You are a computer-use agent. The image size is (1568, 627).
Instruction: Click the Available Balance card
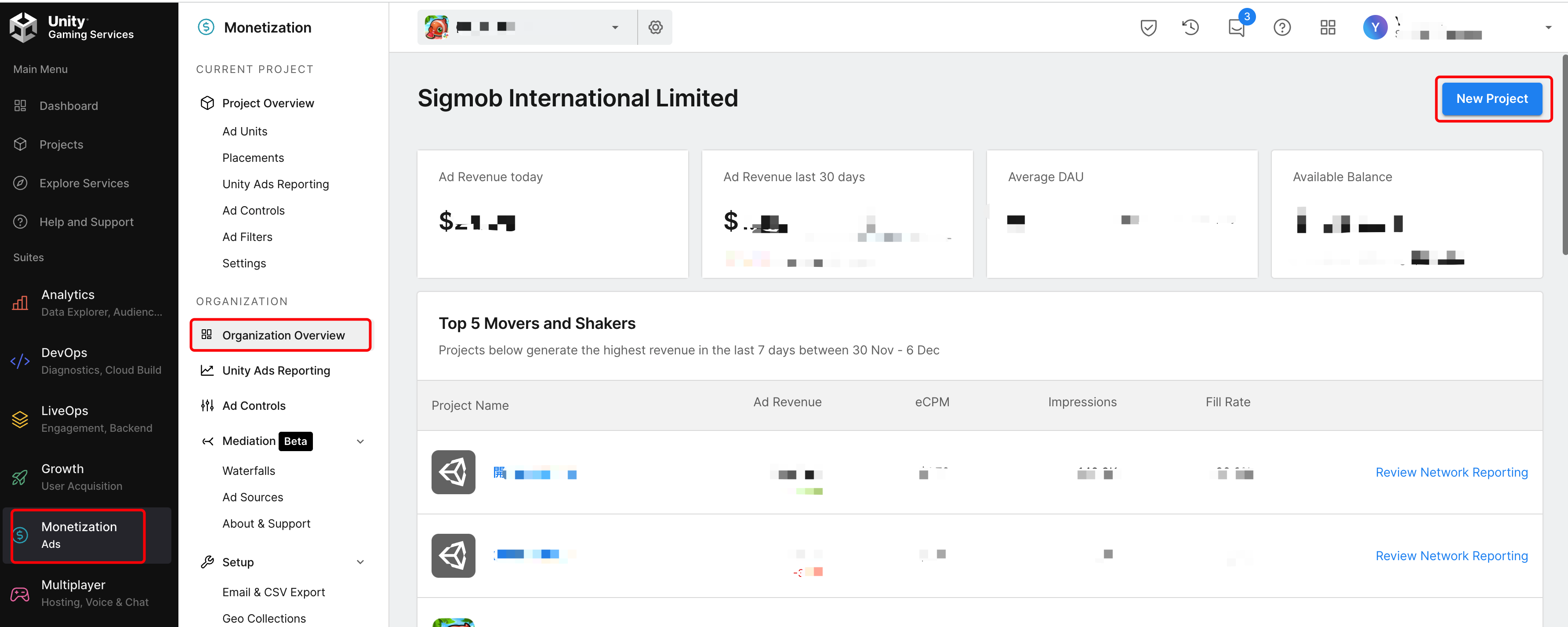point(1407,214)
